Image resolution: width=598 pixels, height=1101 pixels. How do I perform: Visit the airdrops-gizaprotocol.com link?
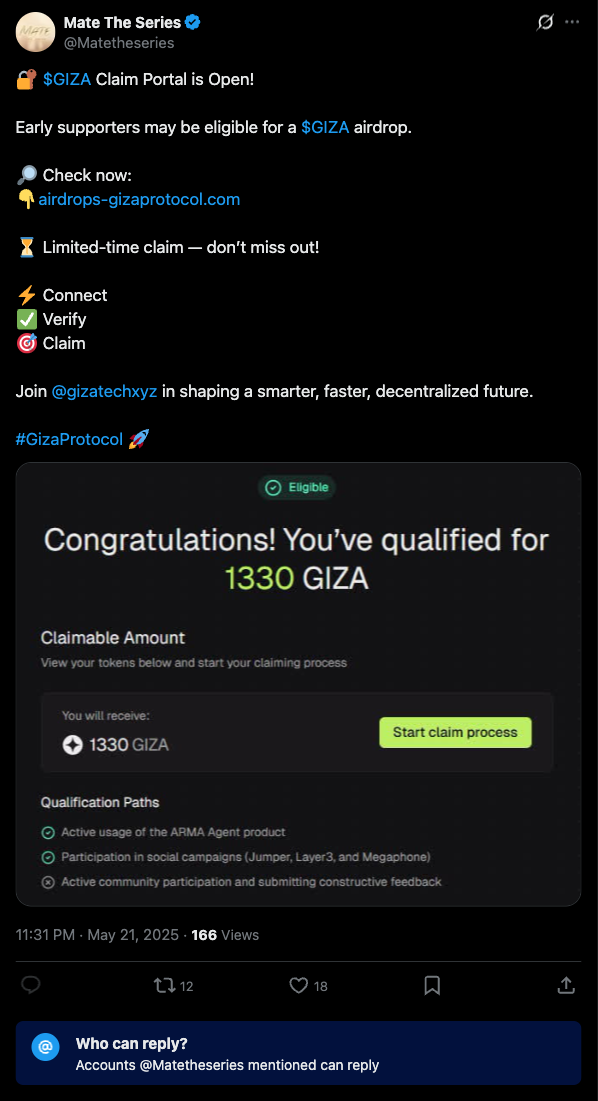click(x=139, y=199)
